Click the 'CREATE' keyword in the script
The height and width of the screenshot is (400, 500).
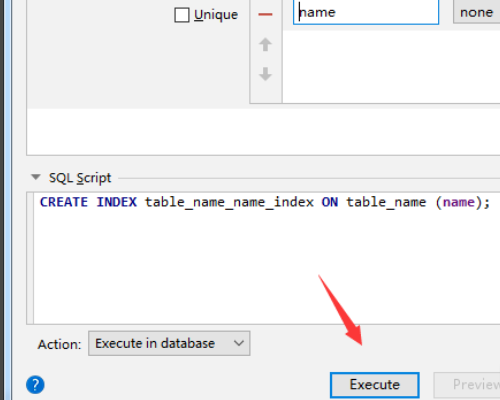pos(64,202)
